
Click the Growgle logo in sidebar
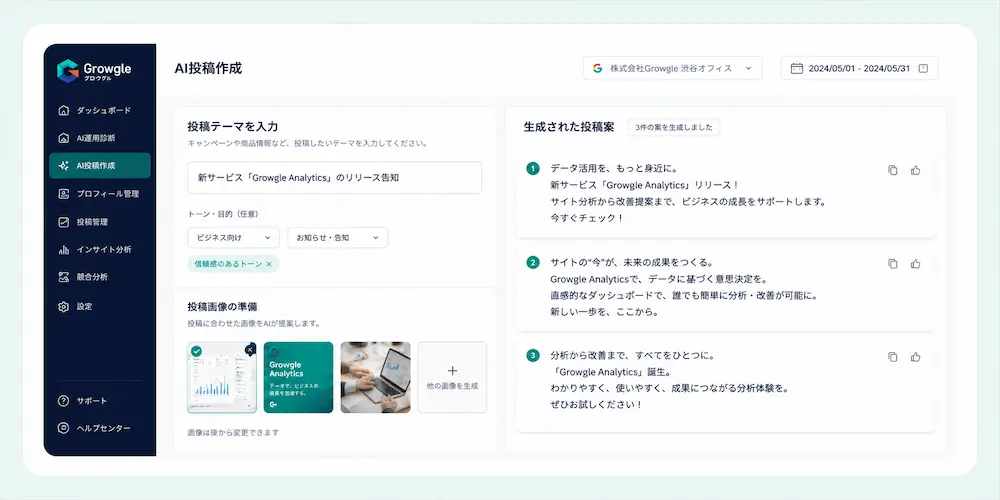coord(94,70)
